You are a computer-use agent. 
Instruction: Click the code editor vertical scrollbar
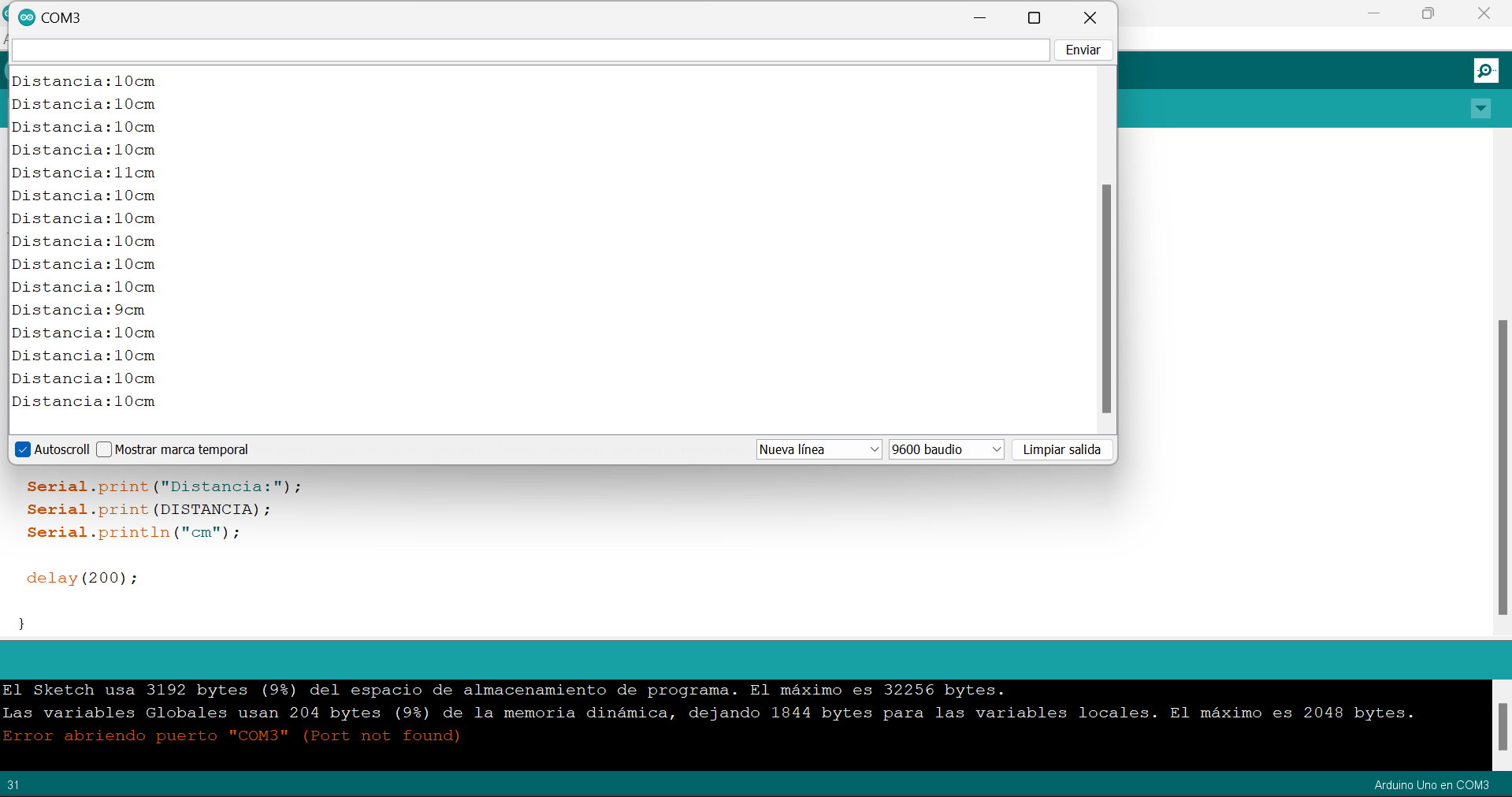pyautogui.click(x=1503, y=467)
